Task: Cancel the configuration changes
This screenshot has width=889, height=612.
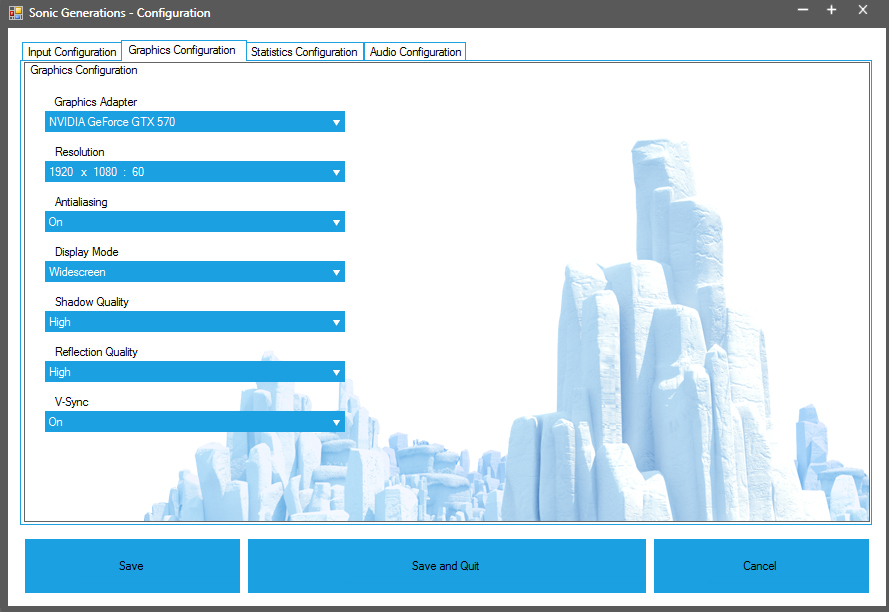Action: tap(761, 565)
